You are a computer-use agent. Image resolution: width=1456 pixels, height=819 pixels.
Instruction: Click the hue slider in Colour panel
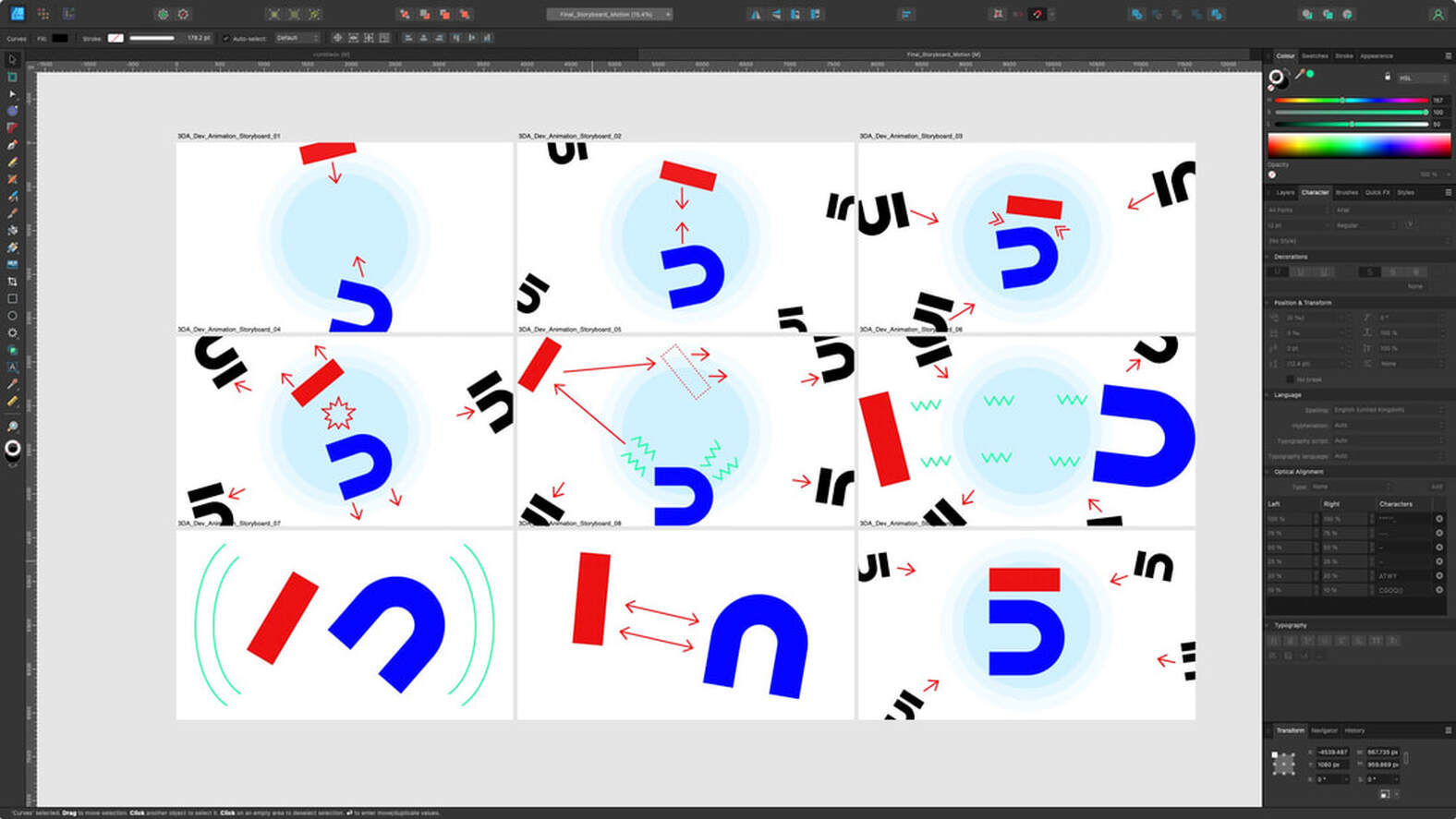point(1350,100)
